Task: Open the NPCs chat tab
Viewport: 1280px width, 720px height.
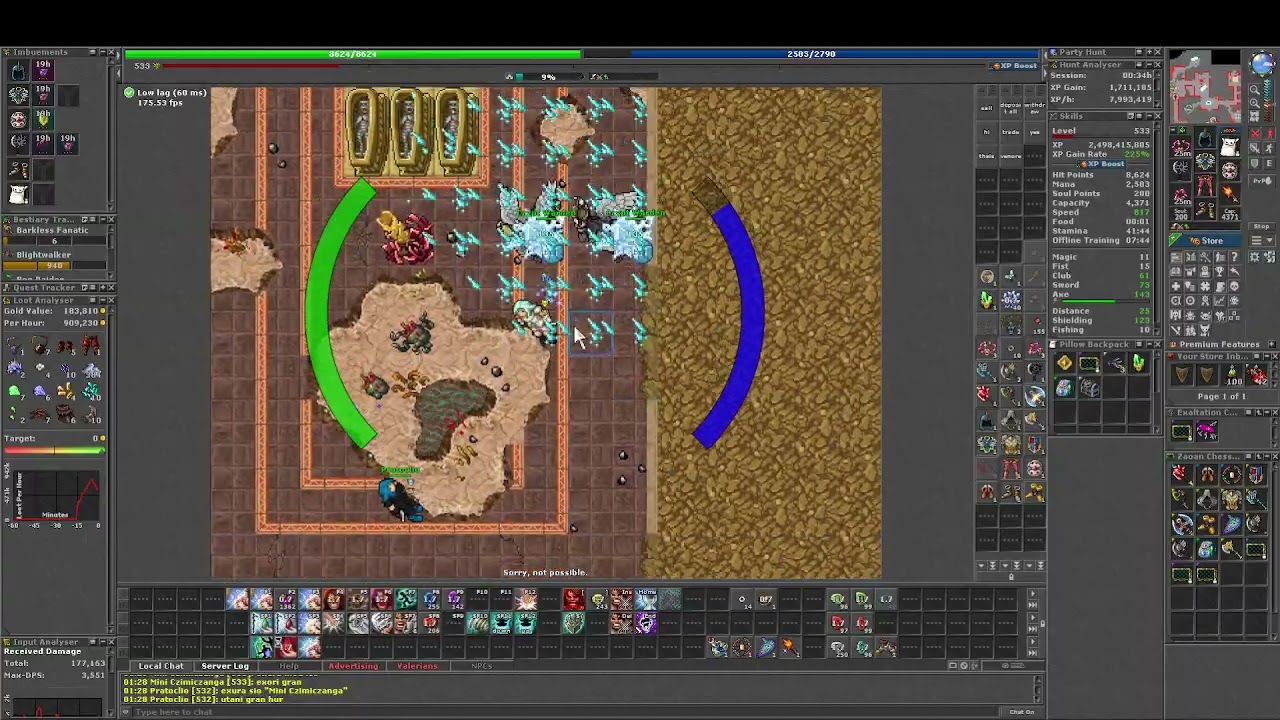Action: coord(481,666)
